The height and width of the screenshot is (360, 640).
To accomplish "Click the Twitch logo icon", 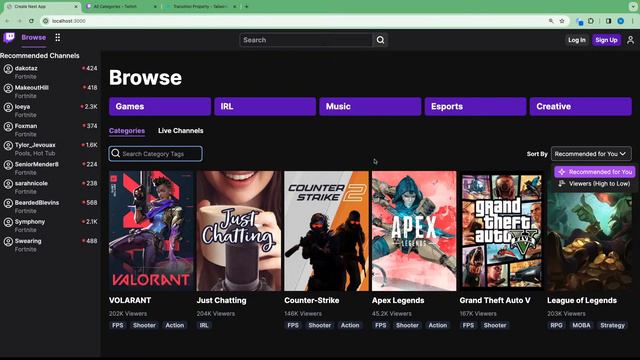I will click(x=9, y=38).
